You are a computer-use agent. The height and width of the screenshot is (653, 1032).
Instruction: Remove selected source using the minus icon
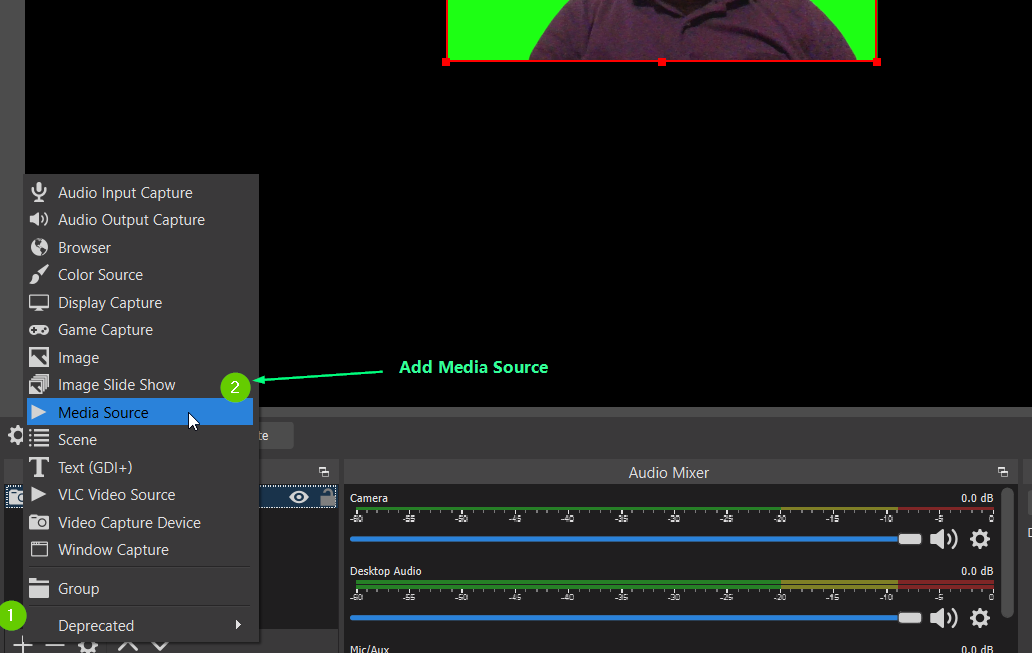coord(55,646)
